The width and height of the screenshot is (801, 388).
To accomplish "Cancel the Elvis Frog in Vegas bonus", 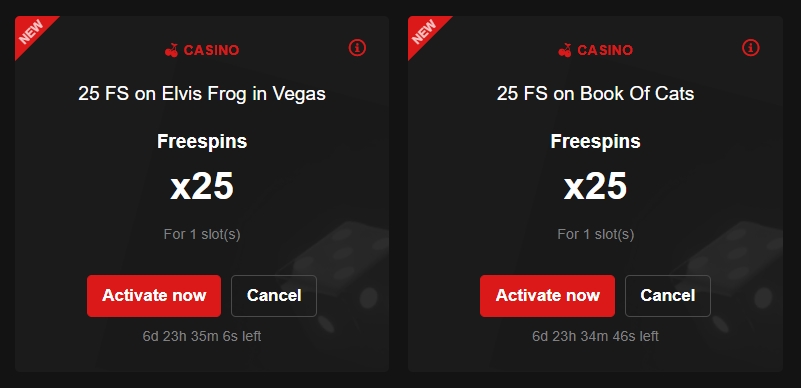I will click(x=274, y=296).
